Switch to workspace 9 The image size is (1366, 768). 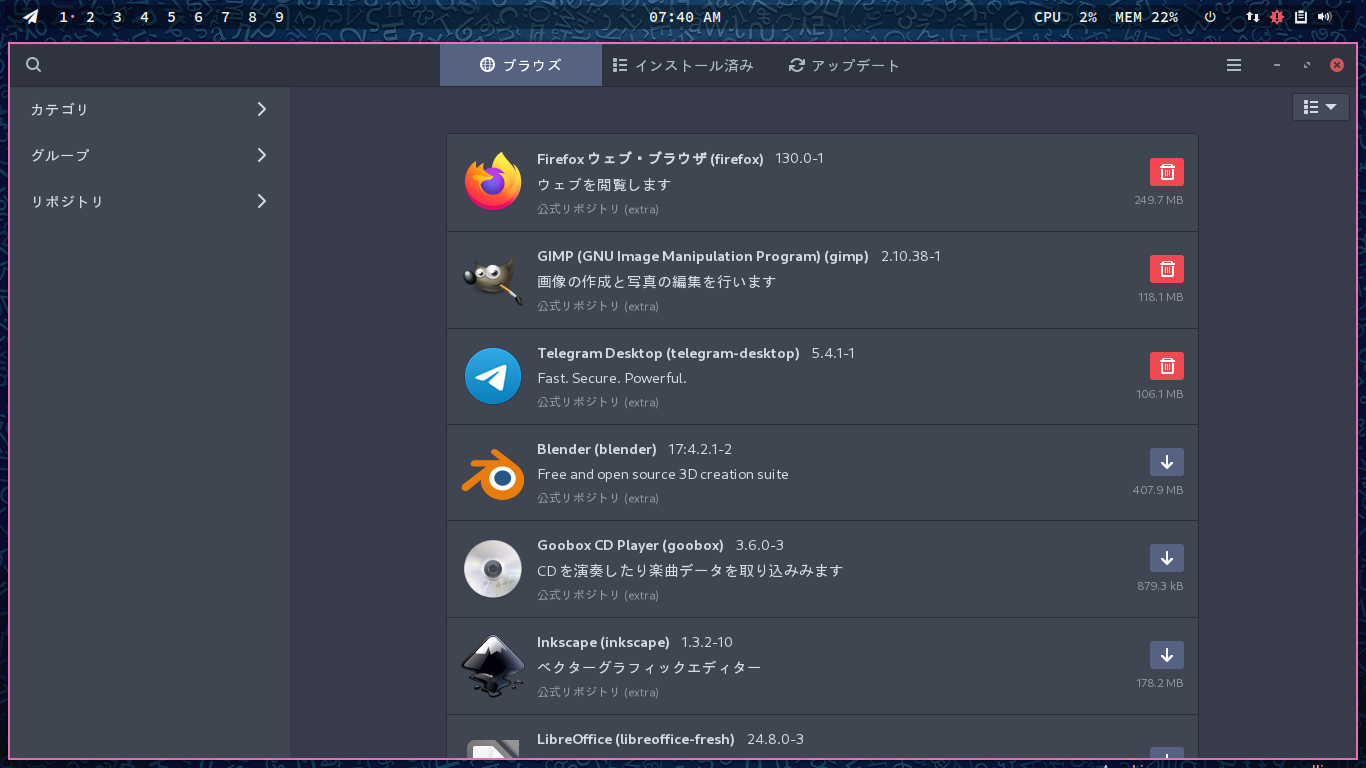tap(279, 17)
